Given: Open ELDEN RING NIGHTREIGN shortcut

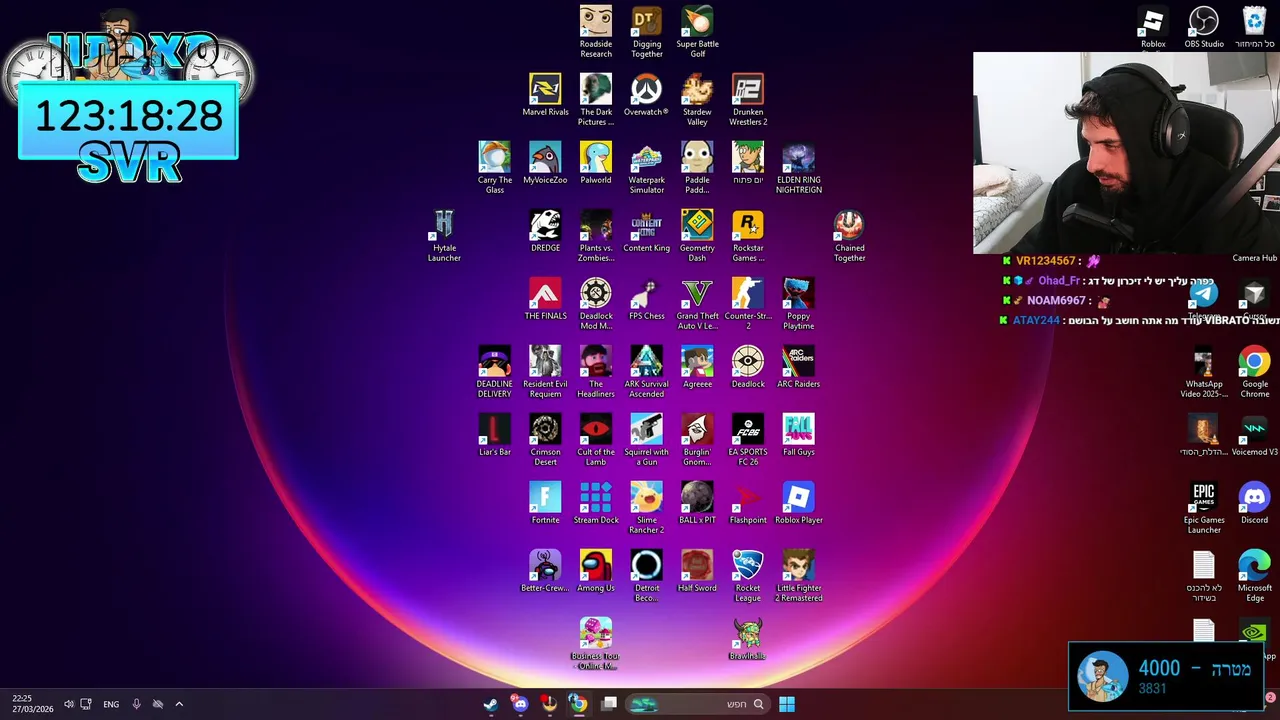Looking at the screenshot, I should tap(798, 168).
